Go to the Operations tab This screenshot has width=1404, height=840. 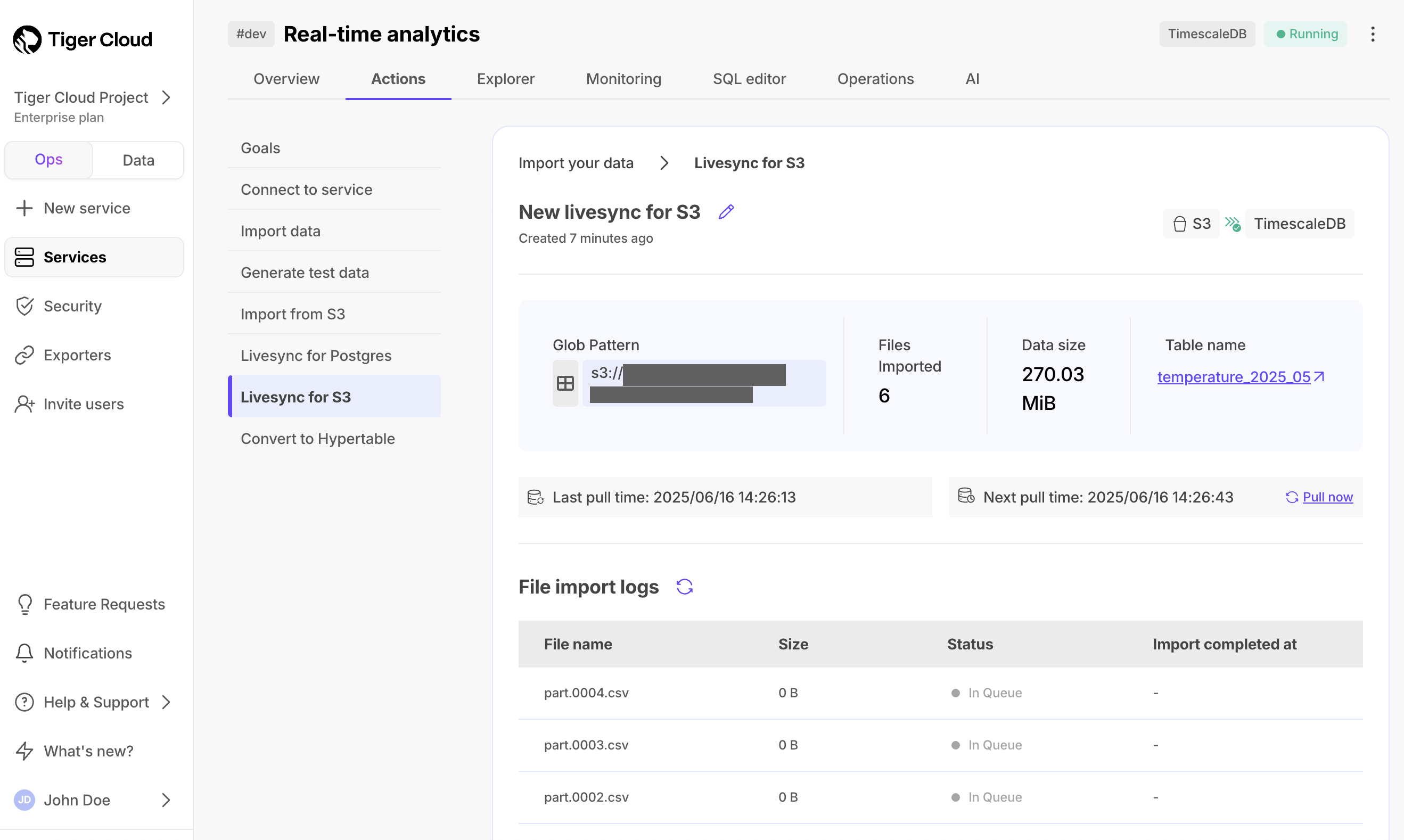point(875,79)
